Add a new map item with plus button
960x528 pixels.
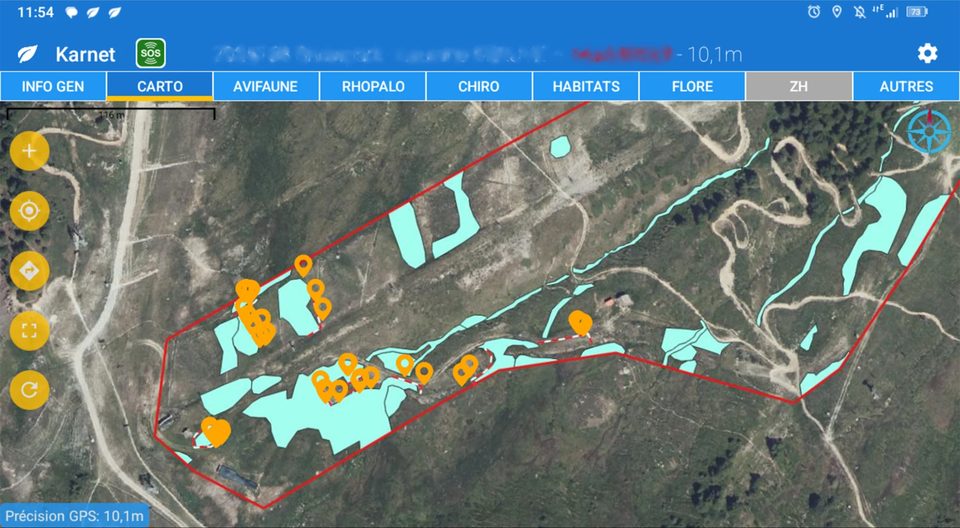click(x=29, y=151)
